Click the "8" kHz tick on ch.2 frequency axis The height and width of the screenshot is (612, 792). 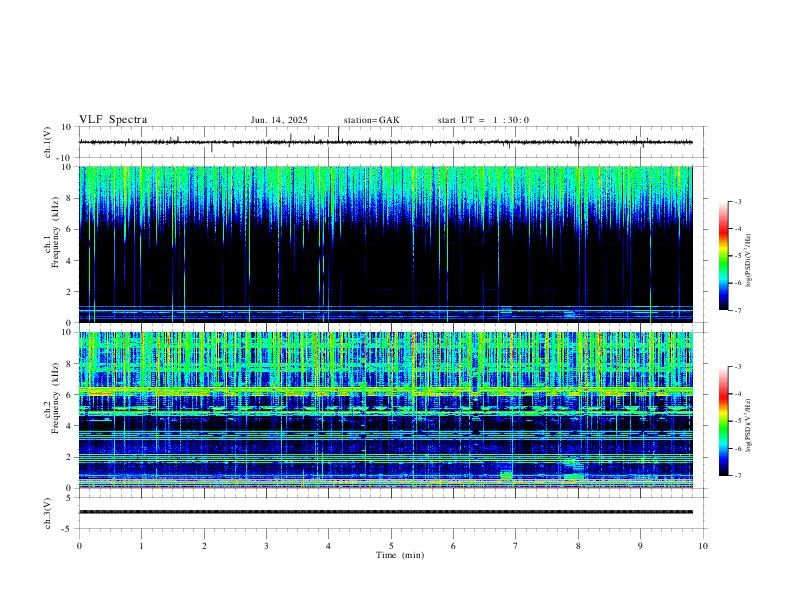[x=70, y=364]
